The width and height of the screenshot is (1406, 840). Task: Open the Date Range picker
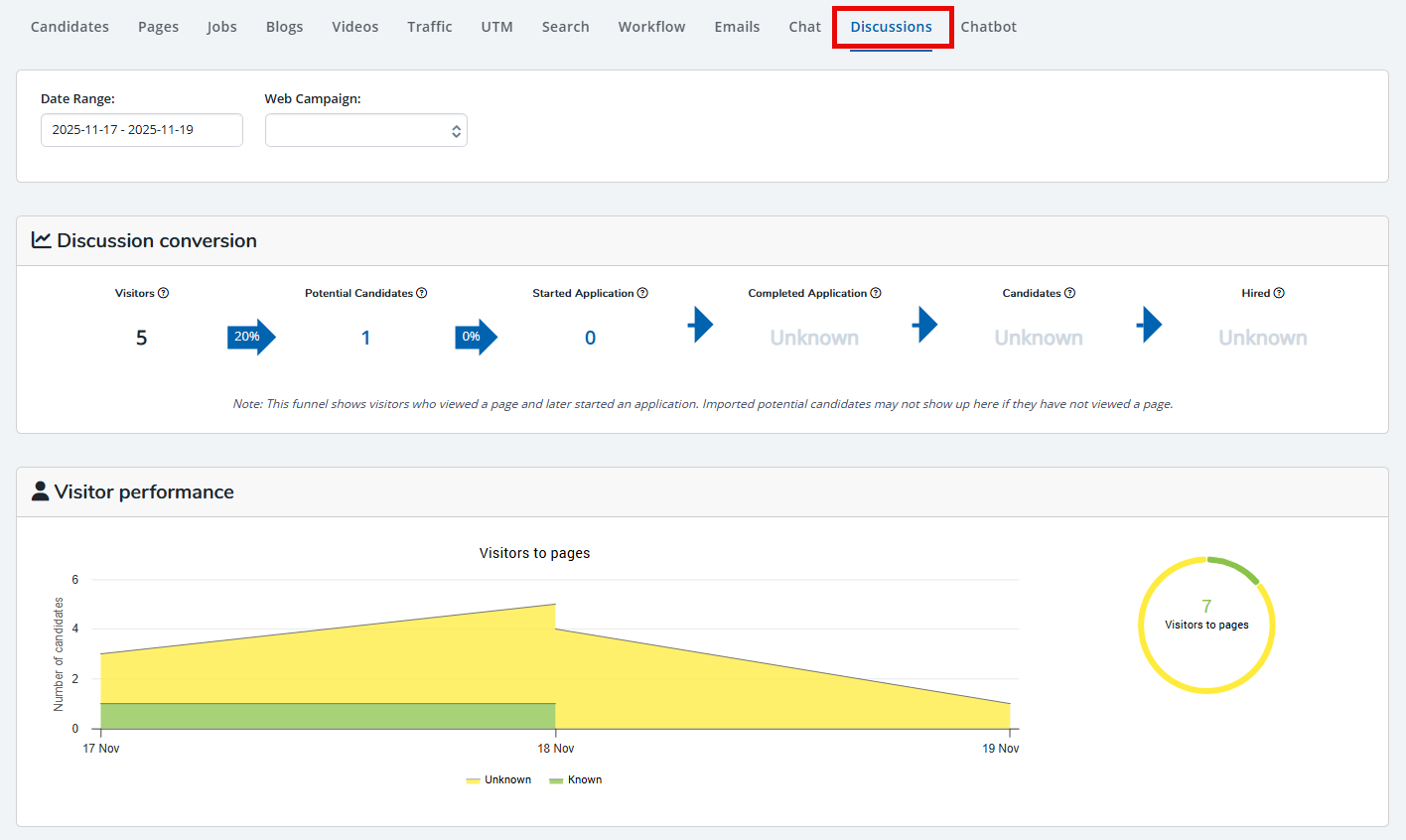[x=141, y=130]
